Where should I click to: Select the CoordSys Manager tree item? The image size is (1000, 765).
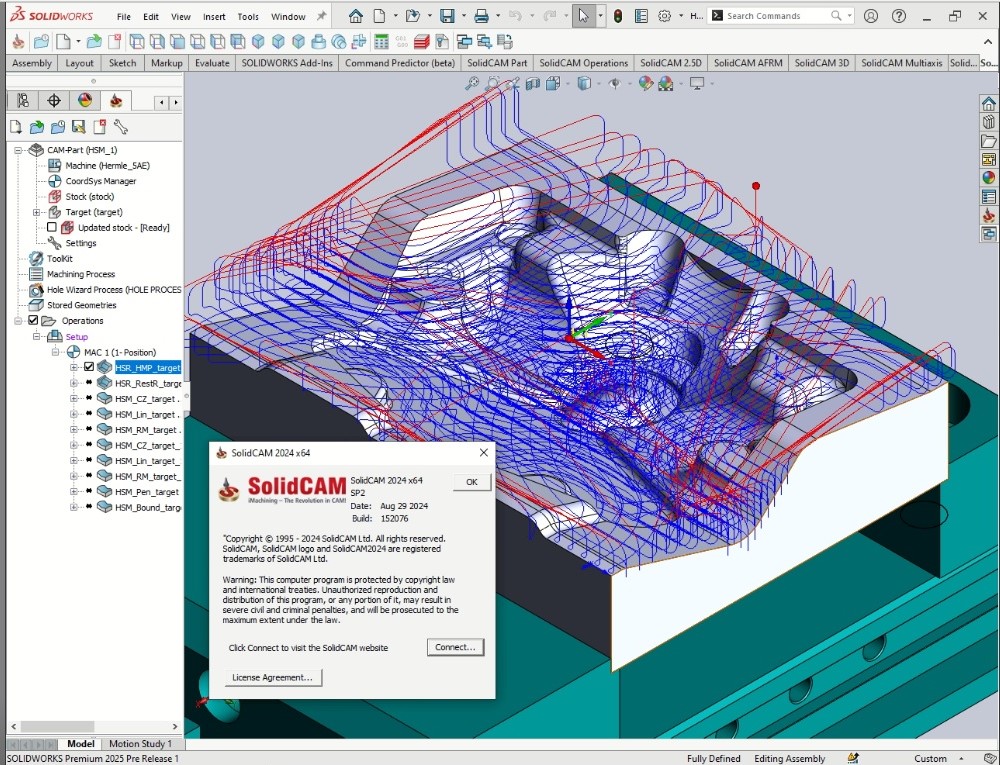(100, 181)
